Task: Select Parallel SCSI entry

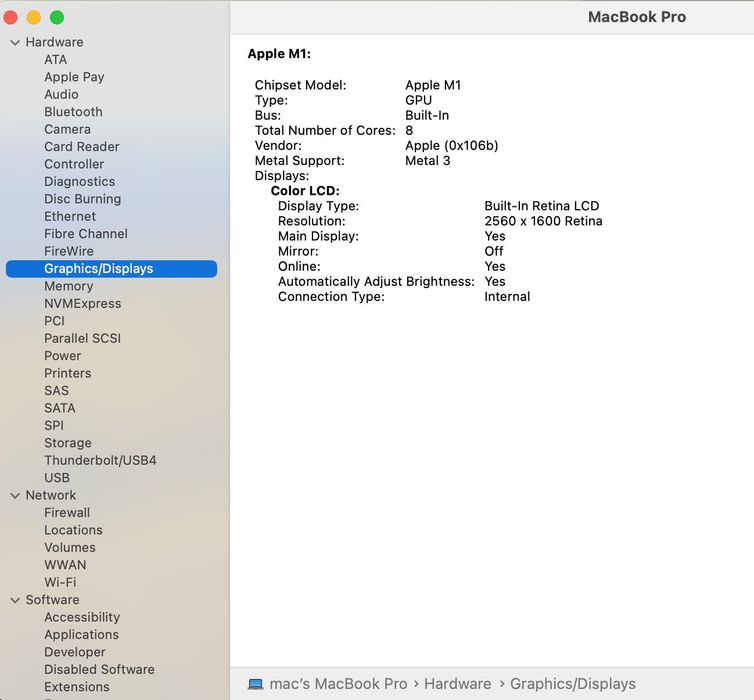Action: [82, 338]
